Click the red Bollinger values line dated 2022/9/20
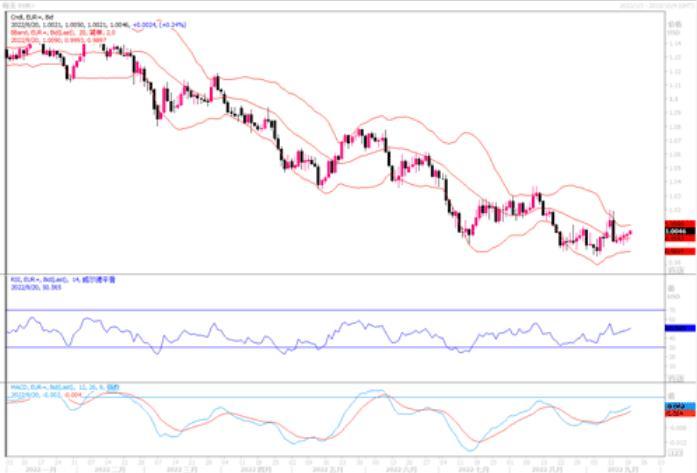Viewport: 697px width, 473px height. point(58,40)
